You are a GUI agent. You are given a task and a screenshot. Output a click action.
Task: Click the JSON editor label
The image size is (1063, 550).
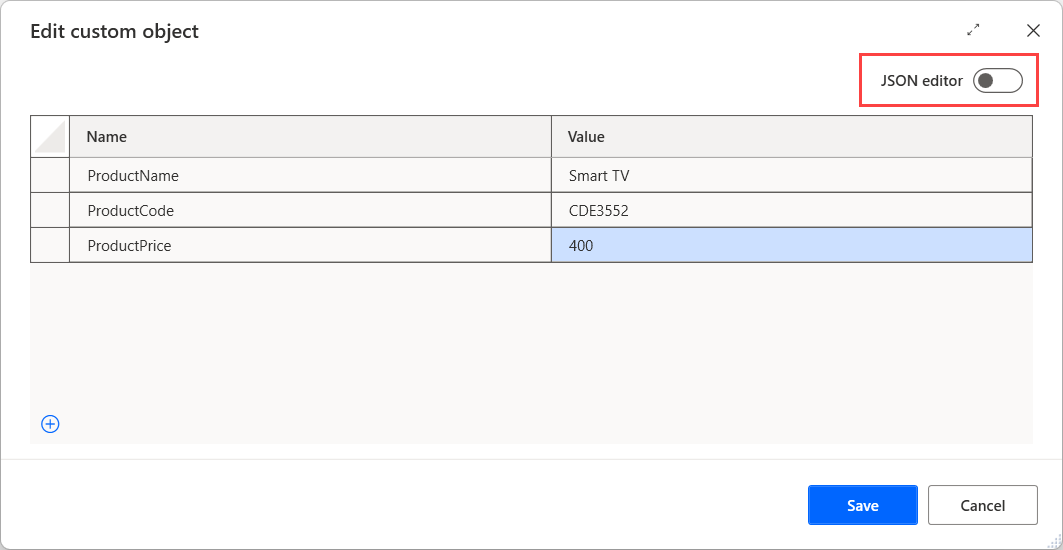pos(921,81)
